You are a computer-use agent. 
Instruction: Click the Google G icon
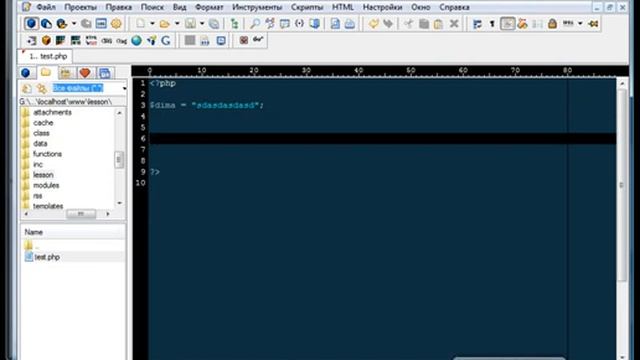click(166, 40)
